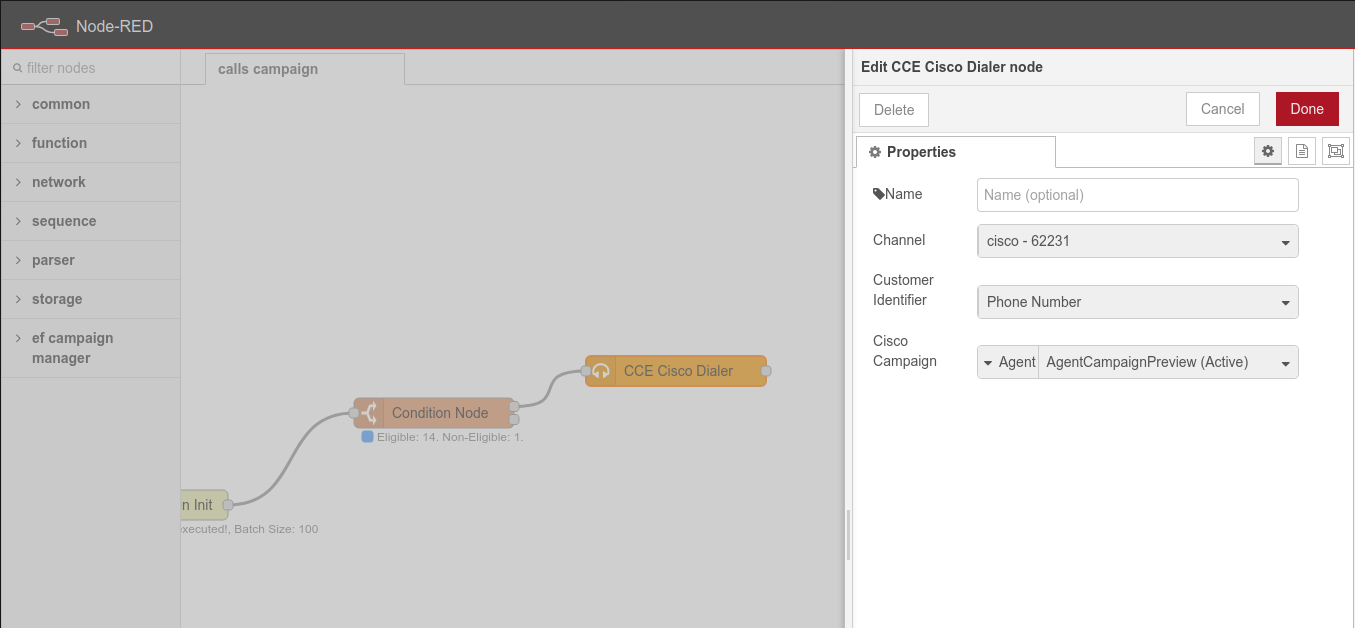Screen dimensions: 1355x628
Task: Click the node properties gear icon
Action: coord(1268,151)
